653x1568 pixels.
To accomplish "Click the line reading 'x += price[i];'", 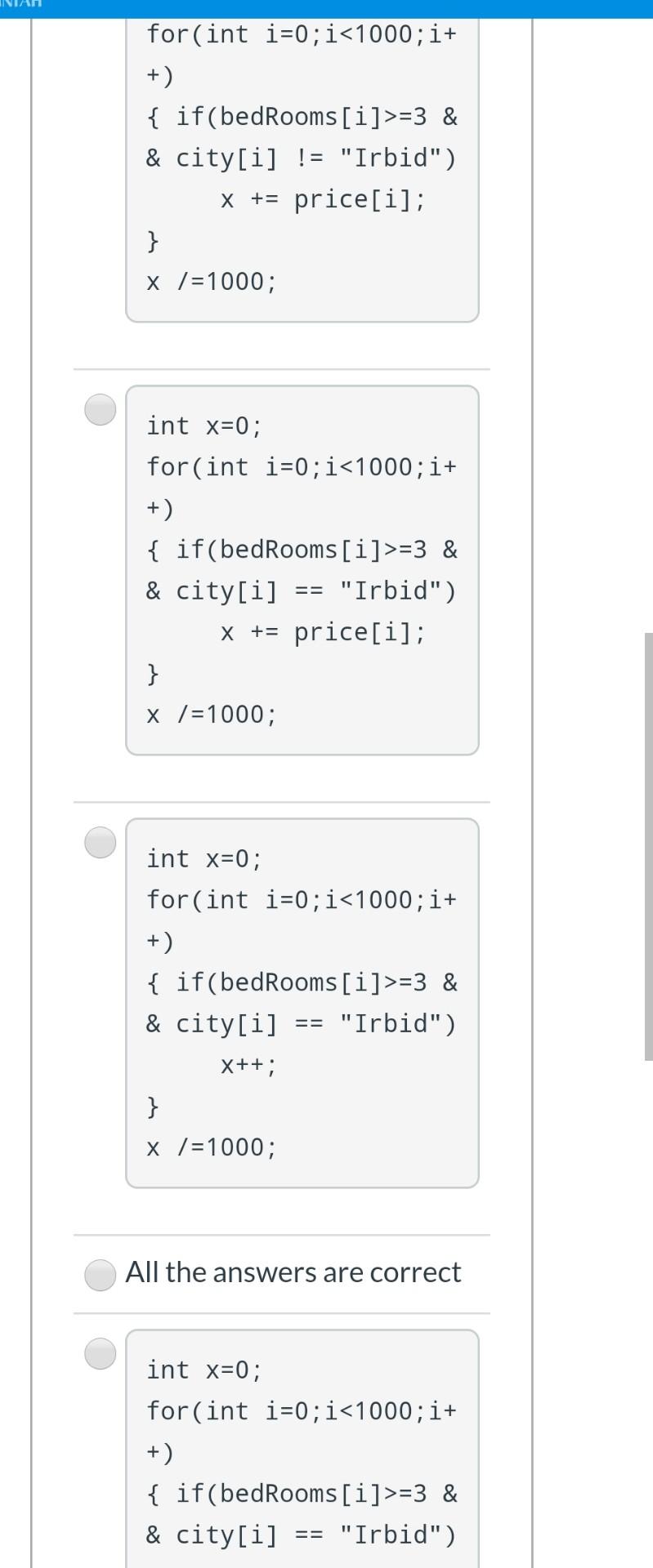I will (x=323, y=198).
